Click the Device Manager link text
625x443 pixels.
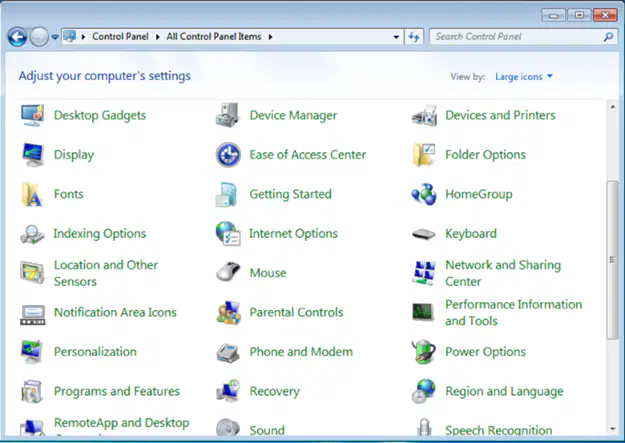click(293, 116)
